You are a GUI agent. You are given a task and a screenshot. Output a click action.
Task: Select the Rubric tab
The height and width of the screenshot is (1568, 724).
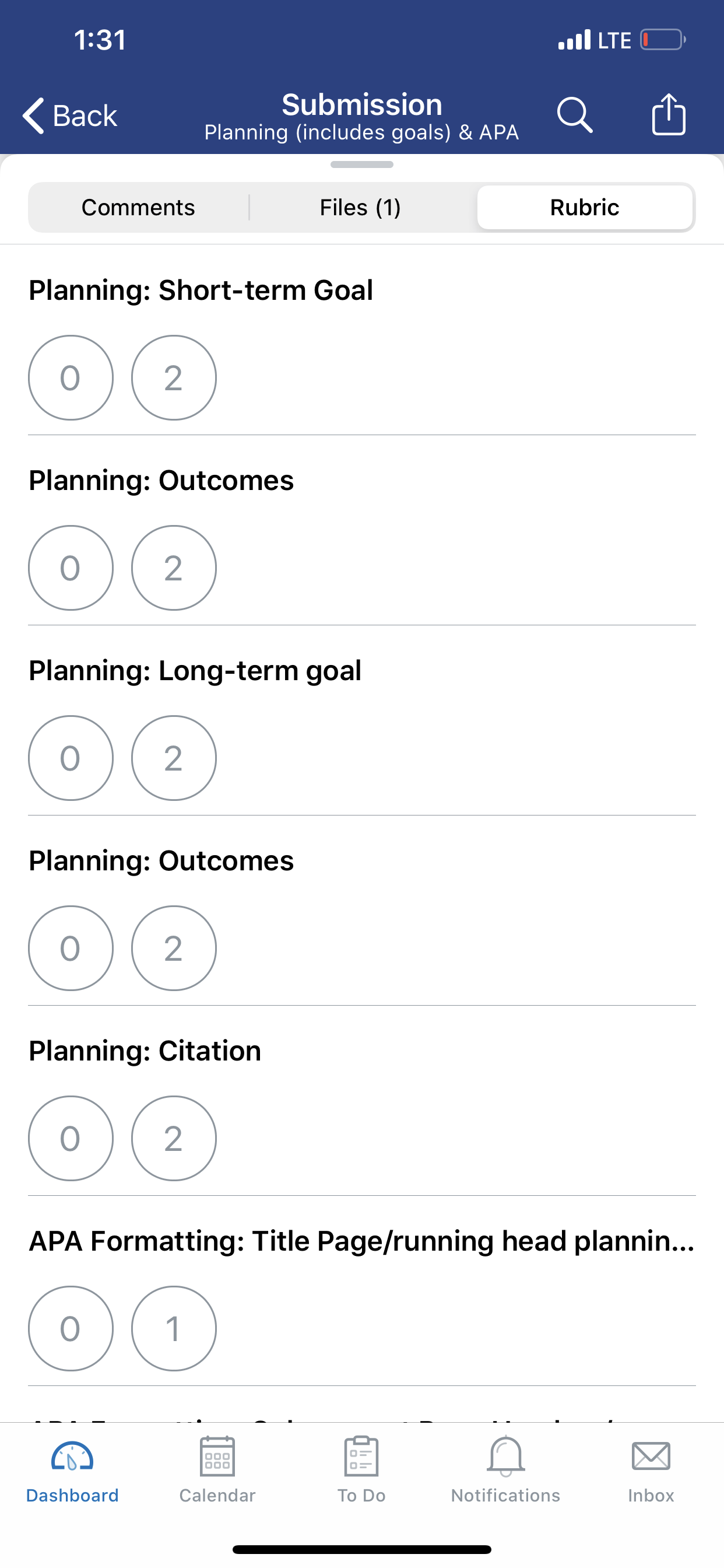point(585,207)
